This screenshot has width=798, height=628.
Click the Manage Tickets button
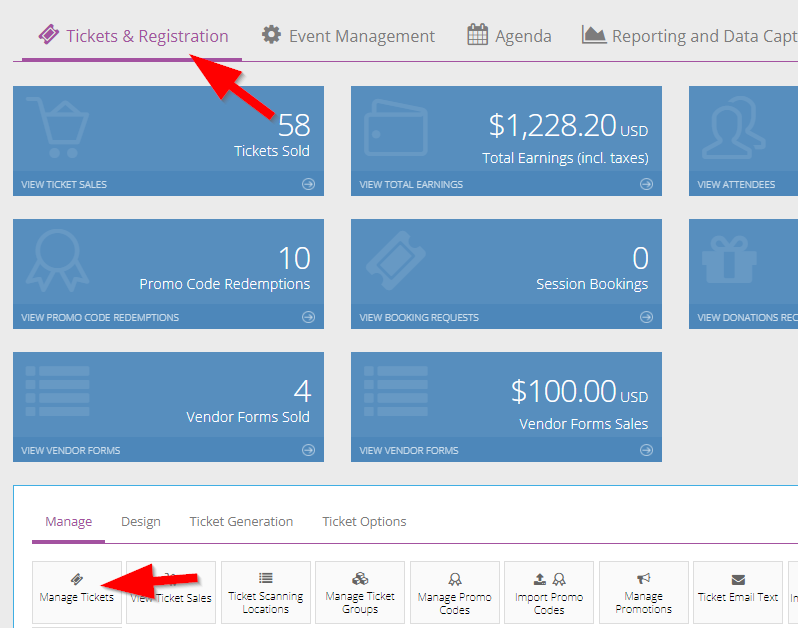(77, 592)
